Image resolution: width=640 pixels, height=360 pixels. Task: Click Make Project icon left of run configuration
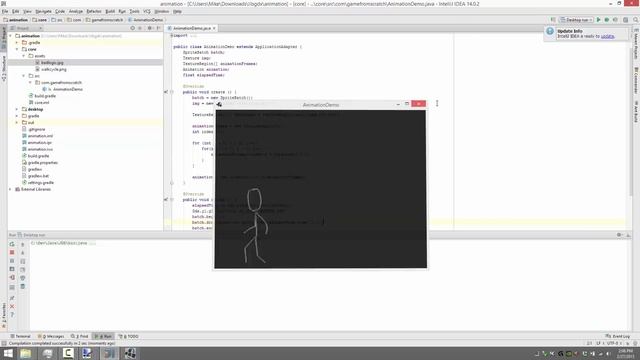[x=553, y=20]
